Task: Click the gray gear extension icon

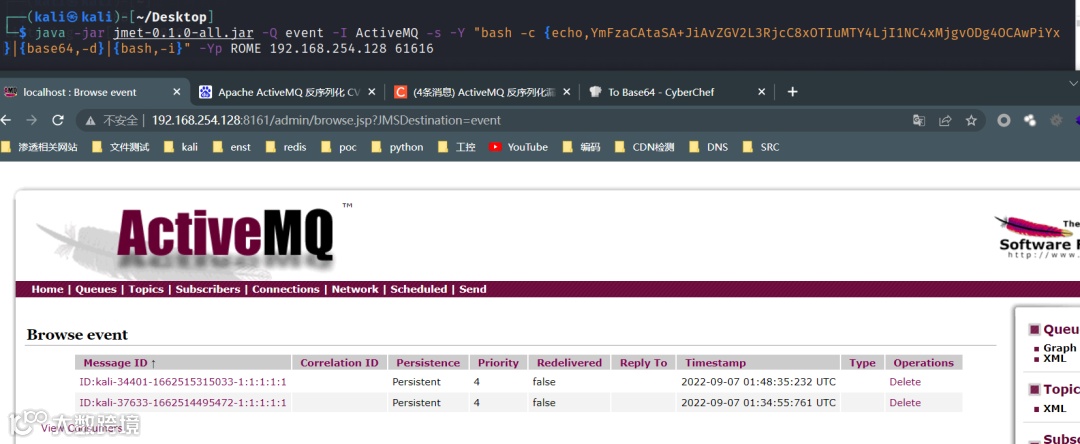Action: [x=1056, y=120]
